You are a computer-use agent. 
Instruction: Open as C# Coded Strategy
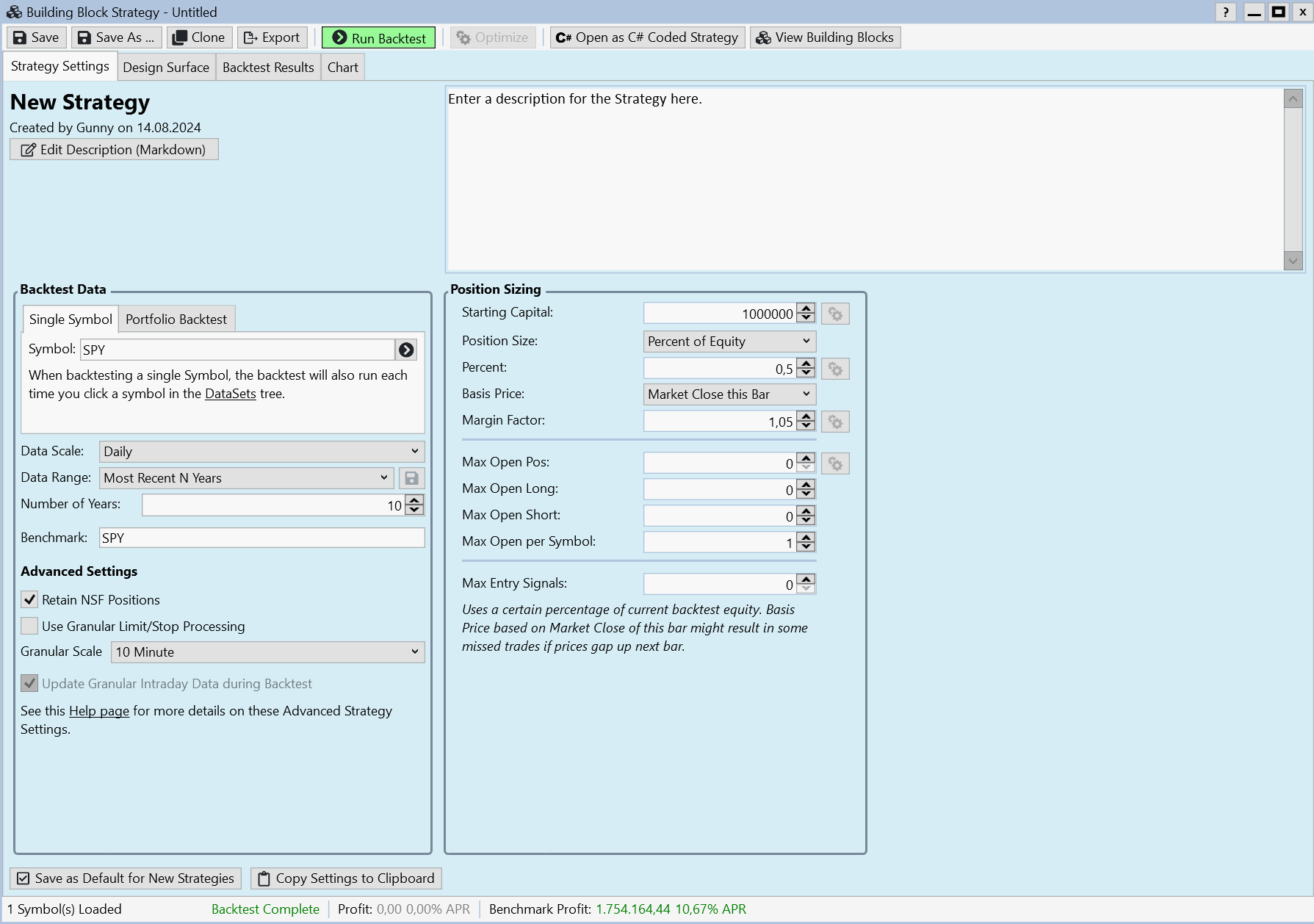648,37
